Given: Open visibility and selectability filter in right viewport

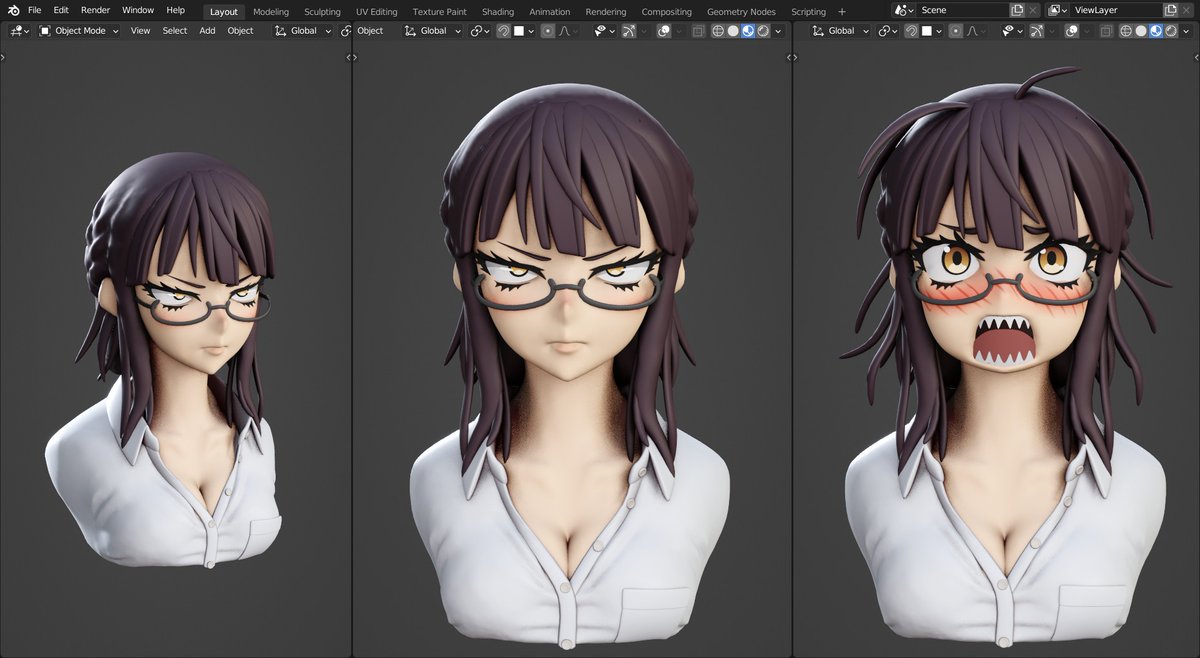Looking at the screenshot, I should click(1013, 31).
